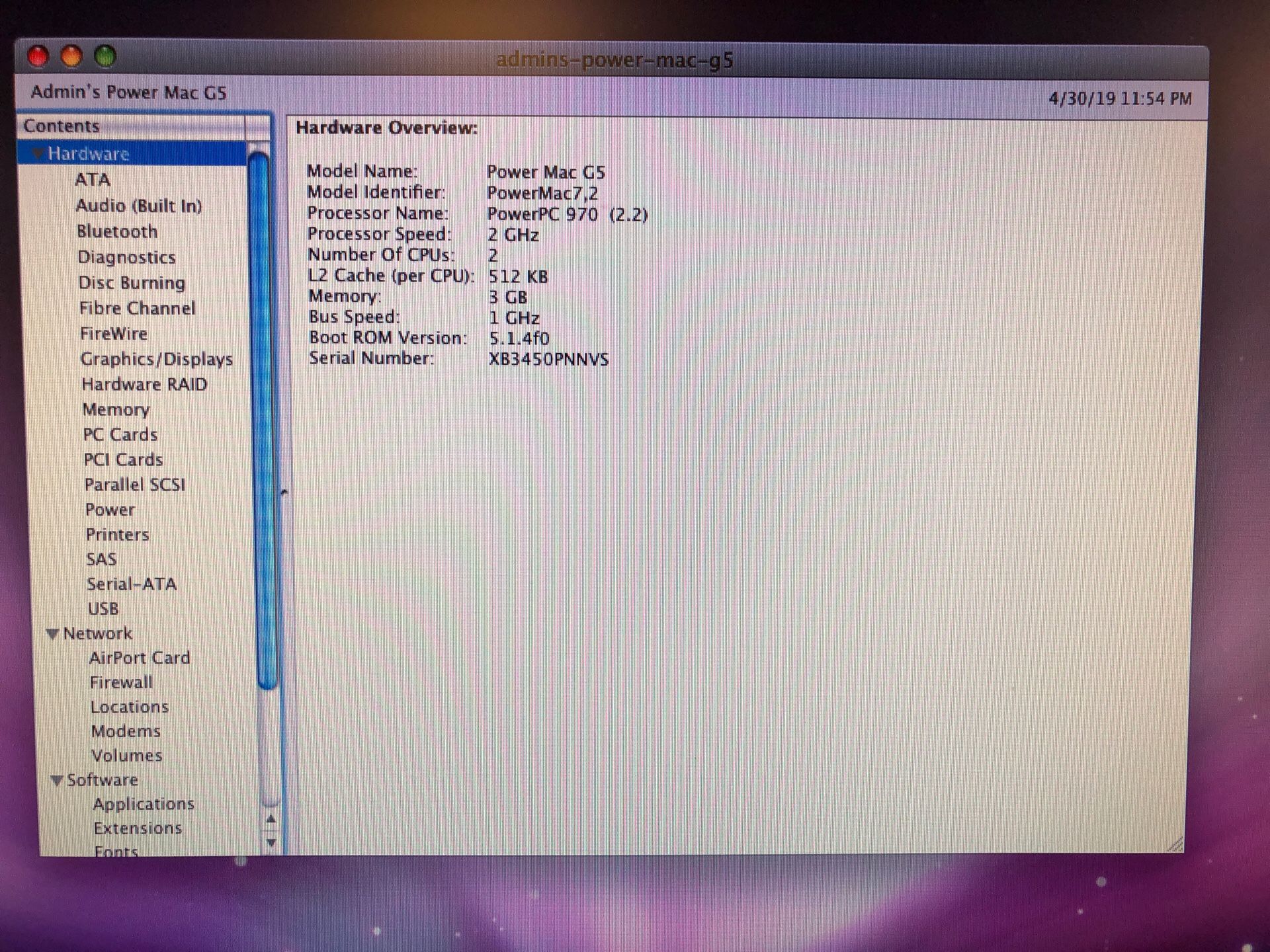1270x952 pixels.
Task: Open Graphics/Displays information
Action: [x=156, y=359]
